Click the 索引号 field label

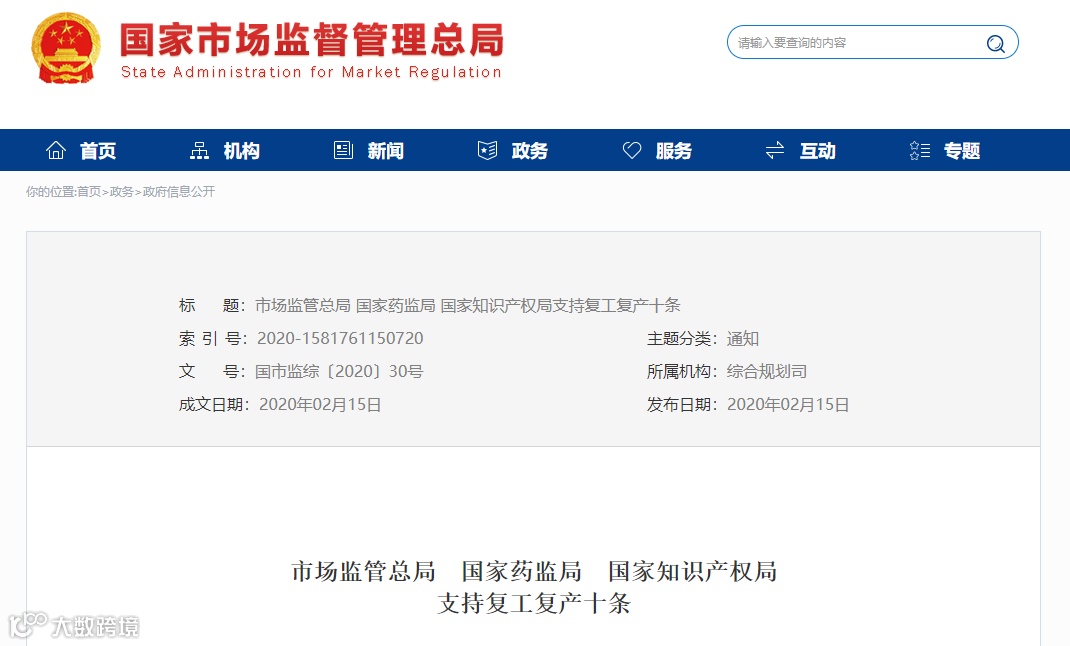(x=212, y=338)
